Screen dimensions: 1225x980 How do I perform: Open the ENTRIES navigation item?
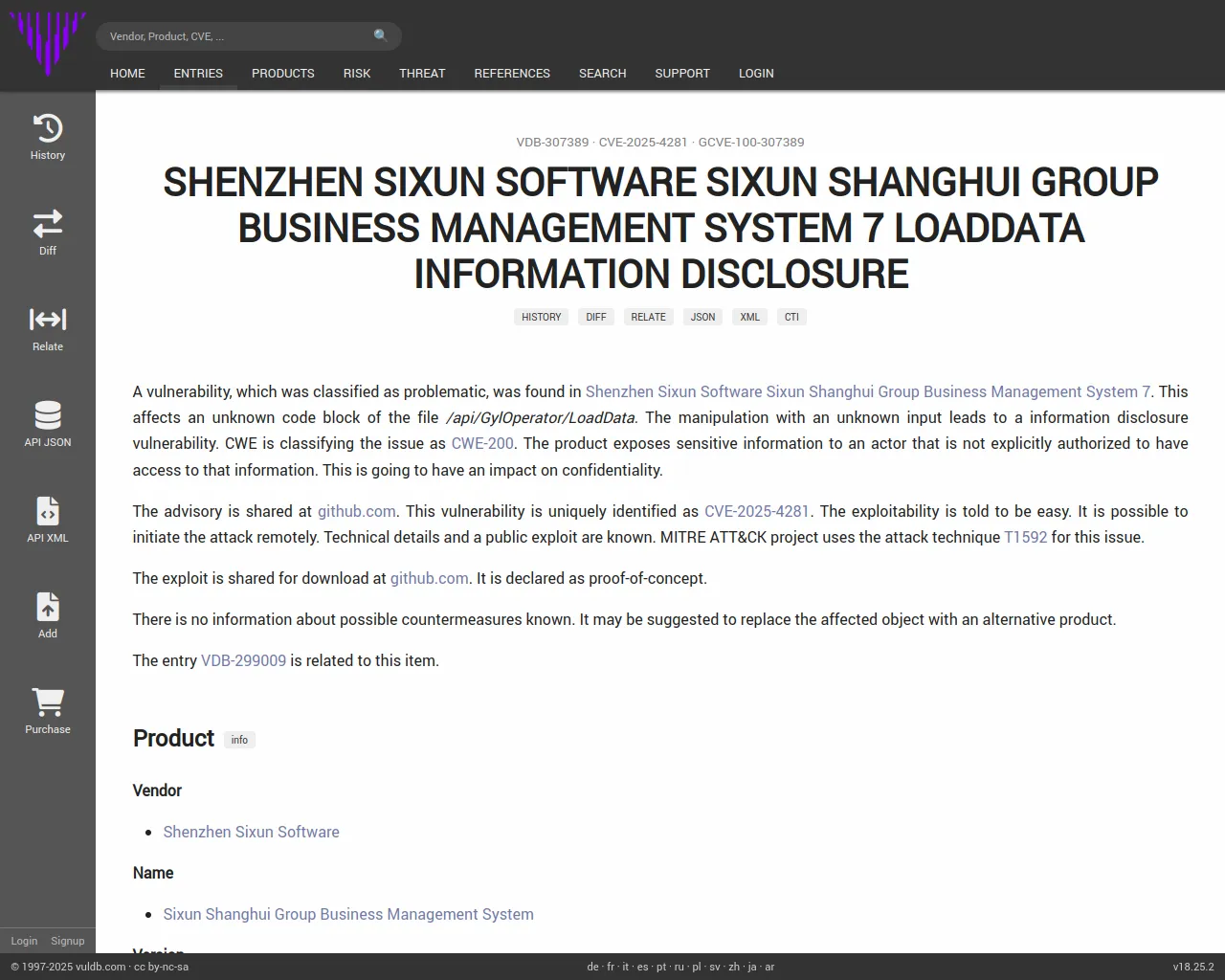pyautogui.click(x=198, y=74)
